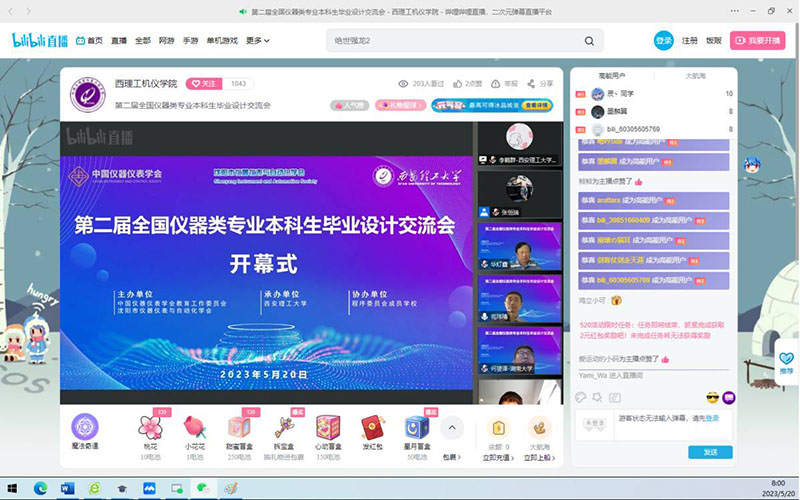This screenshot has width=800, height=500.
Task: Open Microsoft Word from the taskbar
Action: (67, 488)
